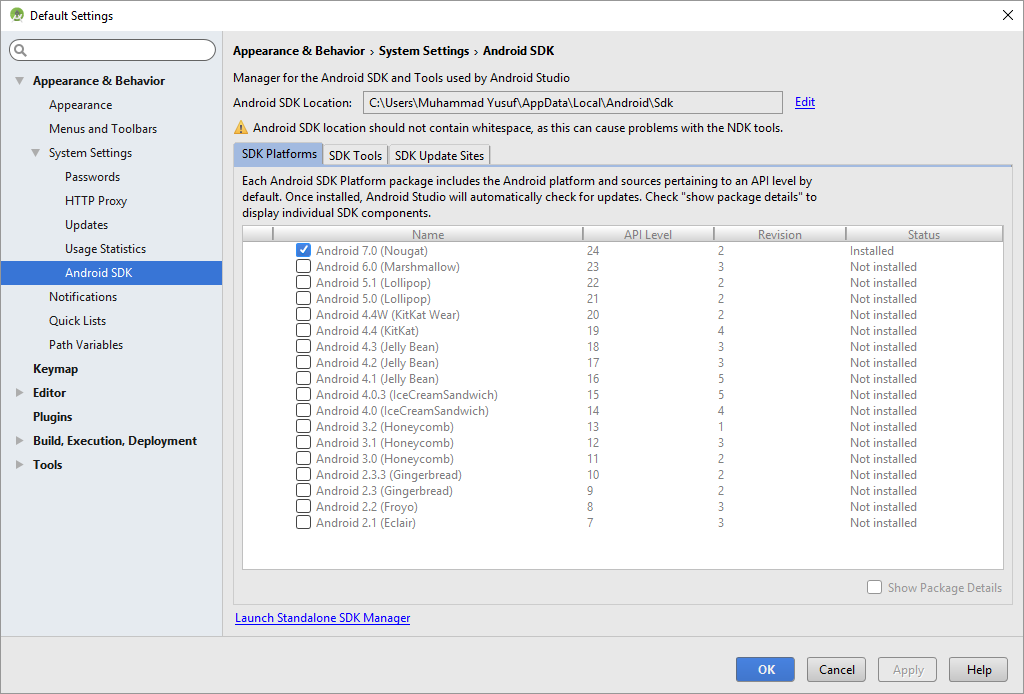Check Android 2.2 (Froyo) checkbox
Image resolution: width=1024 pixels, height=694 pixels.
(303, 506)
